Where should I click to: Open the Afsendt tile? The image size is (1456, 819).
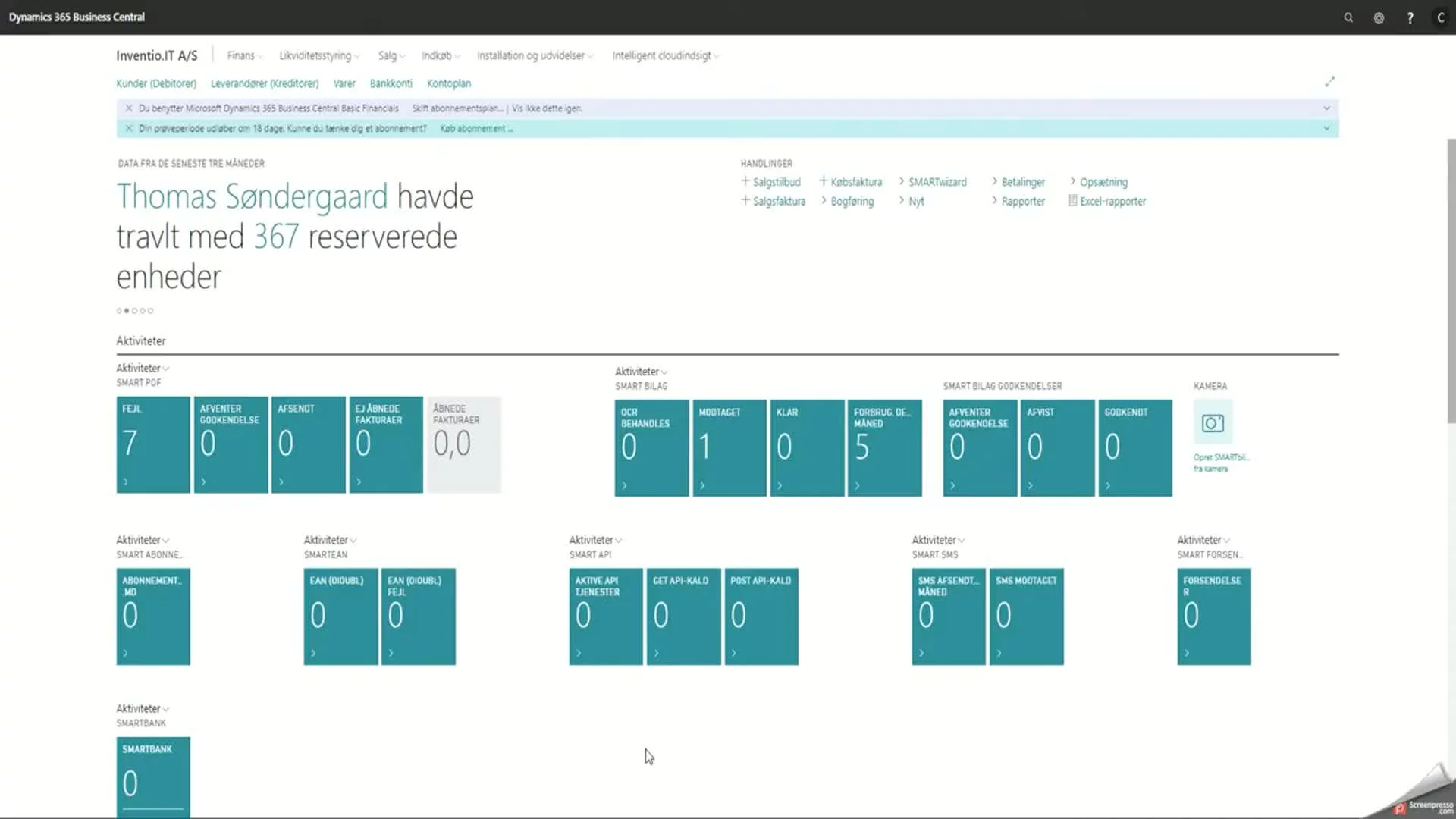click(309, 444)
